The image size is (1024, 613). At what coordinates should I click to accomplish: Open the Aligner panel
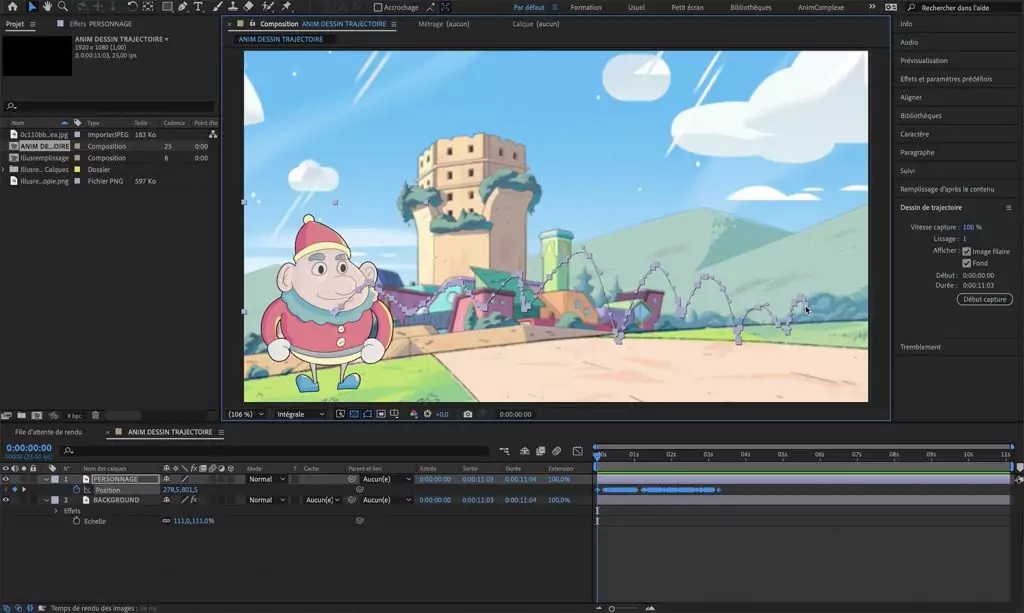911,97
